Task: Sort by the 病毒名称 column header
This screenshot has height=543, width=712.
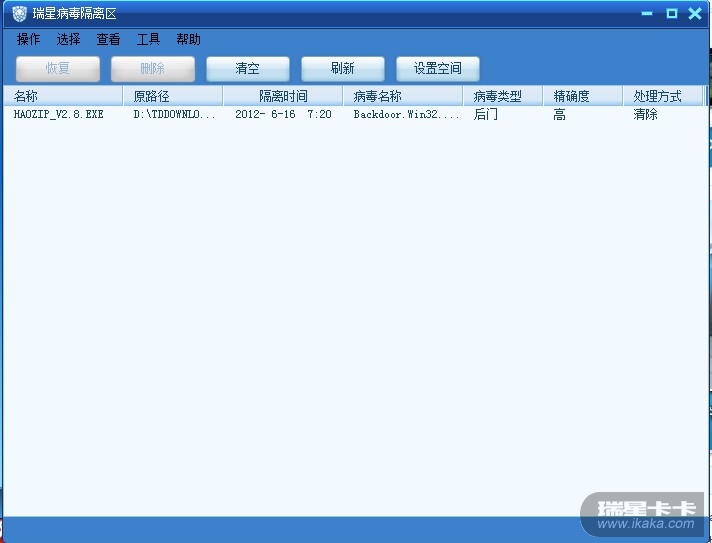Action: click(403, 96)
